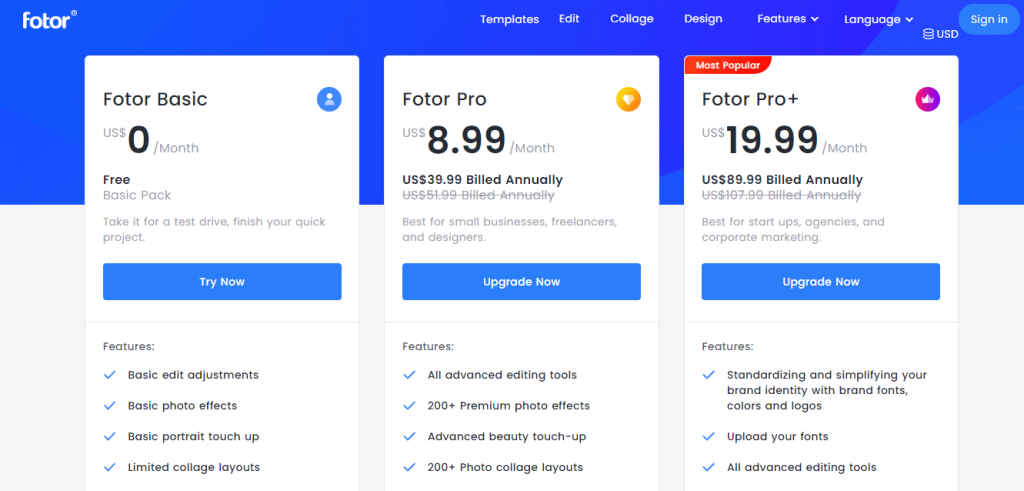Select Edit in the navigation bar
Viewport: 1024px width, 491px height.
point(569,19)
